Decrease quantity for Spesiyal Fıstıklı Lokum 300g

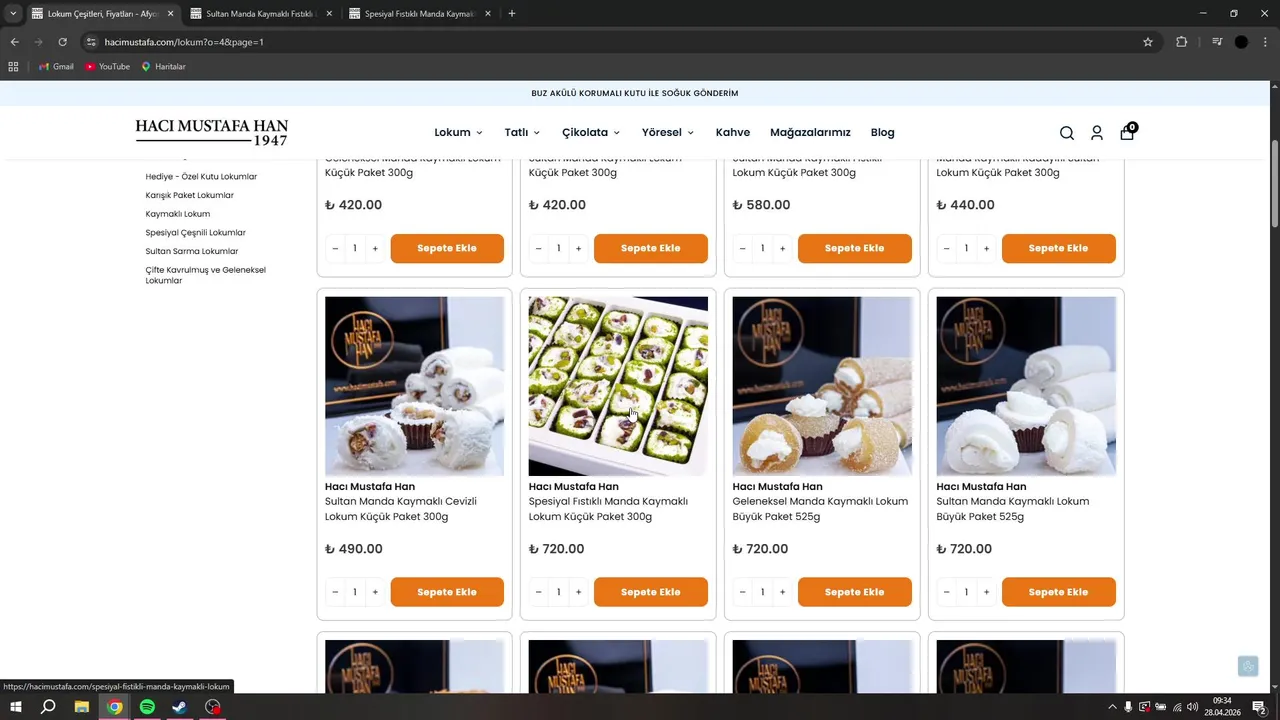point(538,592)
